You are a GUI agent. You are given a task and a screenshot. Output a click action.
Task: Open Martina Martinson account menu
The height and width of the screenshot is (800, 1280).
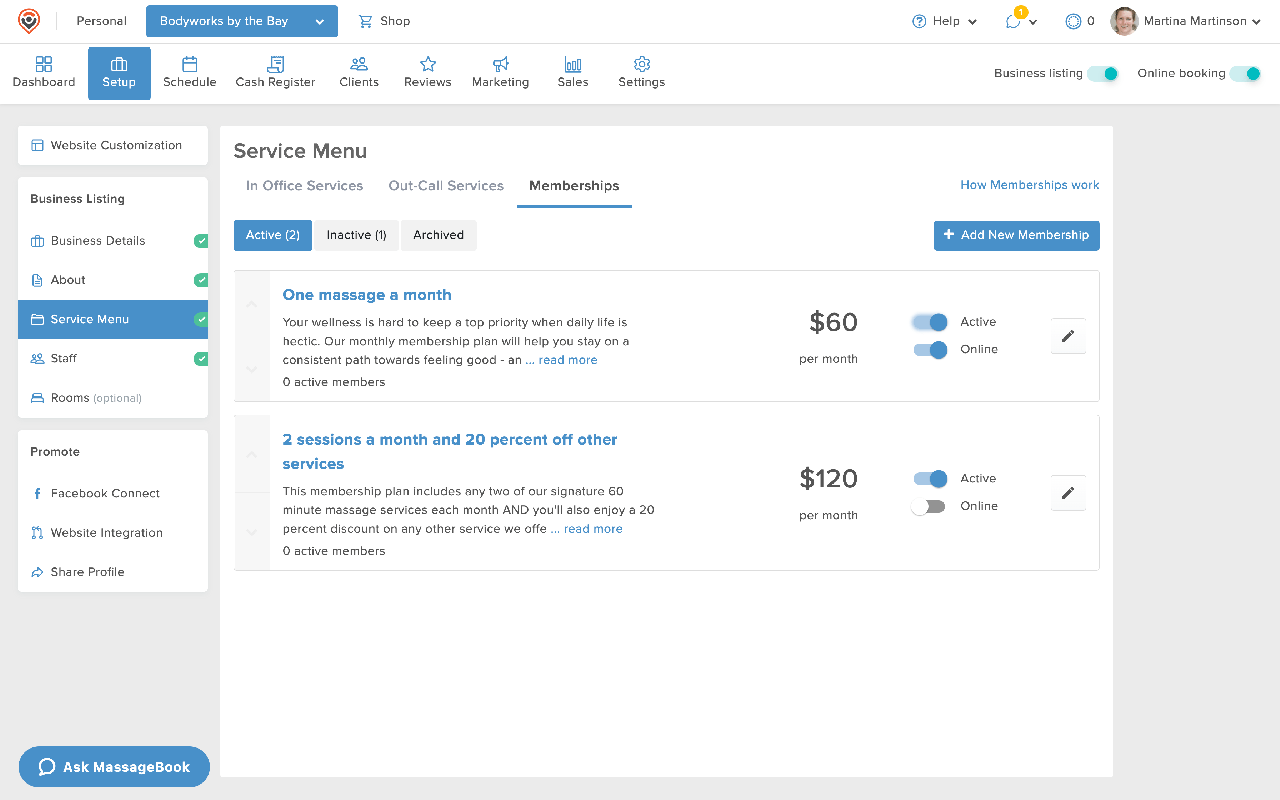tap(1187, 21)
